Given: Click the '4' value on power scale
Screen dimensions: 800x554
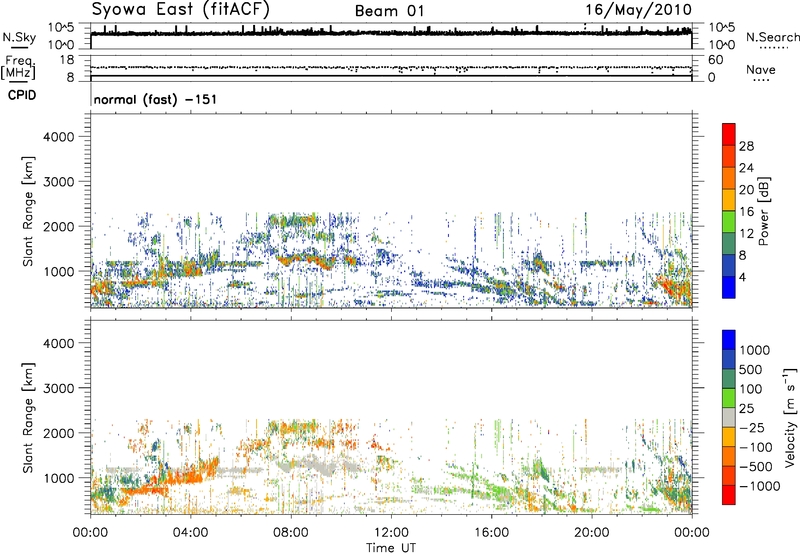Looking at the screenshot, I should point(742,277).
